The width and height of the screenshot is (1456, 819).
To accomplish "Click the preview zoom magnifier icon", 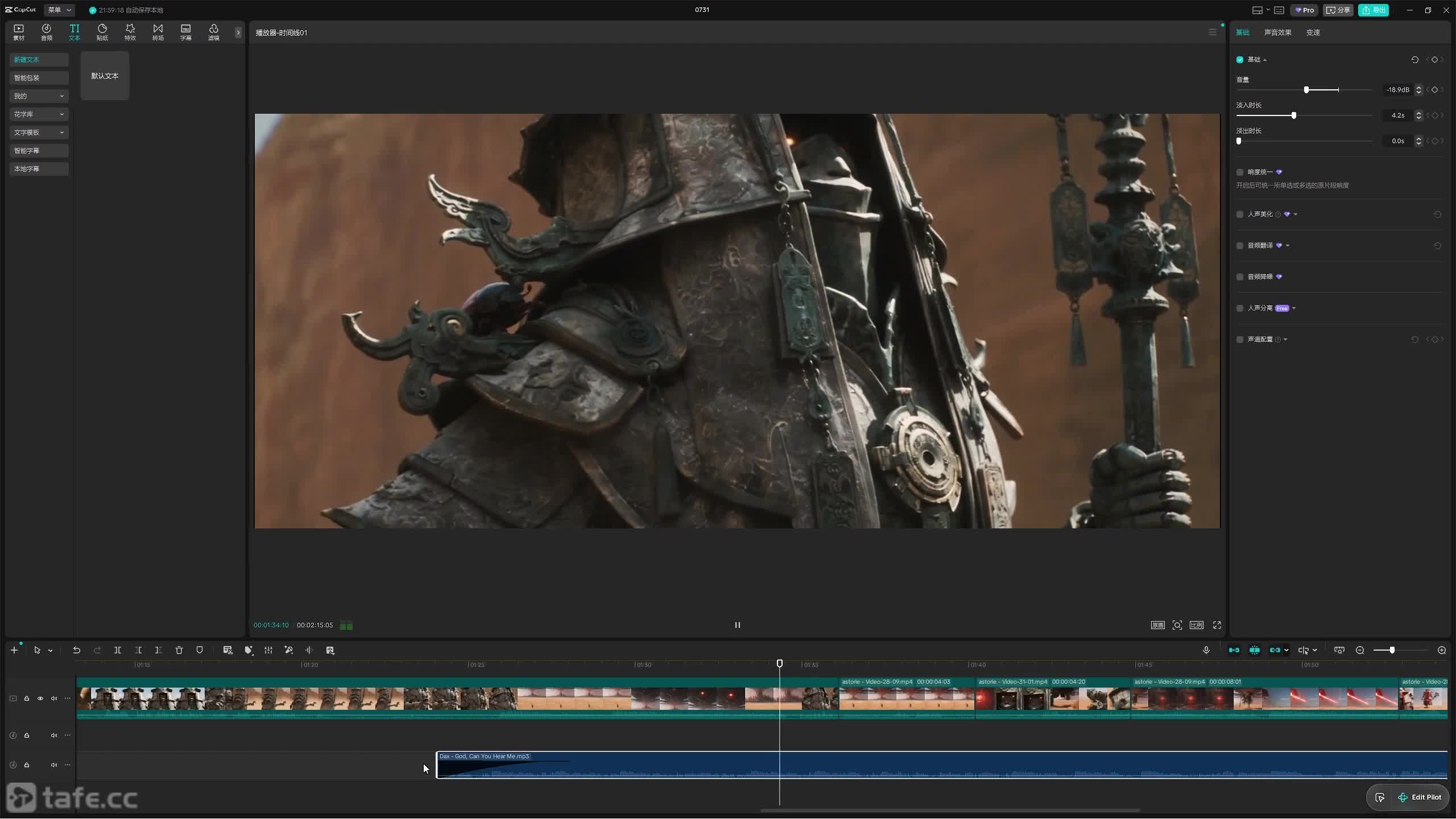I will tap(1177, 625).
